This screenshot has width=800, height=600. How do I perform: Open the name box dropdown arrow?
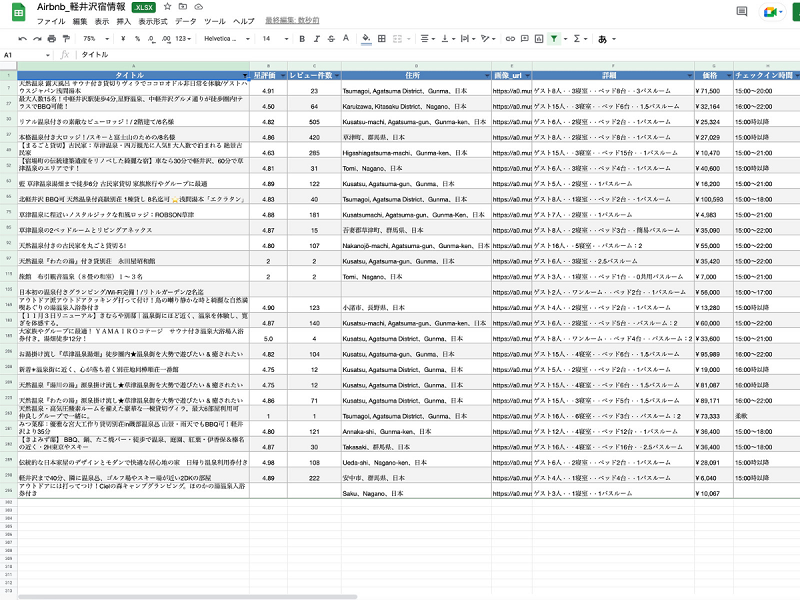coord(47,55)
